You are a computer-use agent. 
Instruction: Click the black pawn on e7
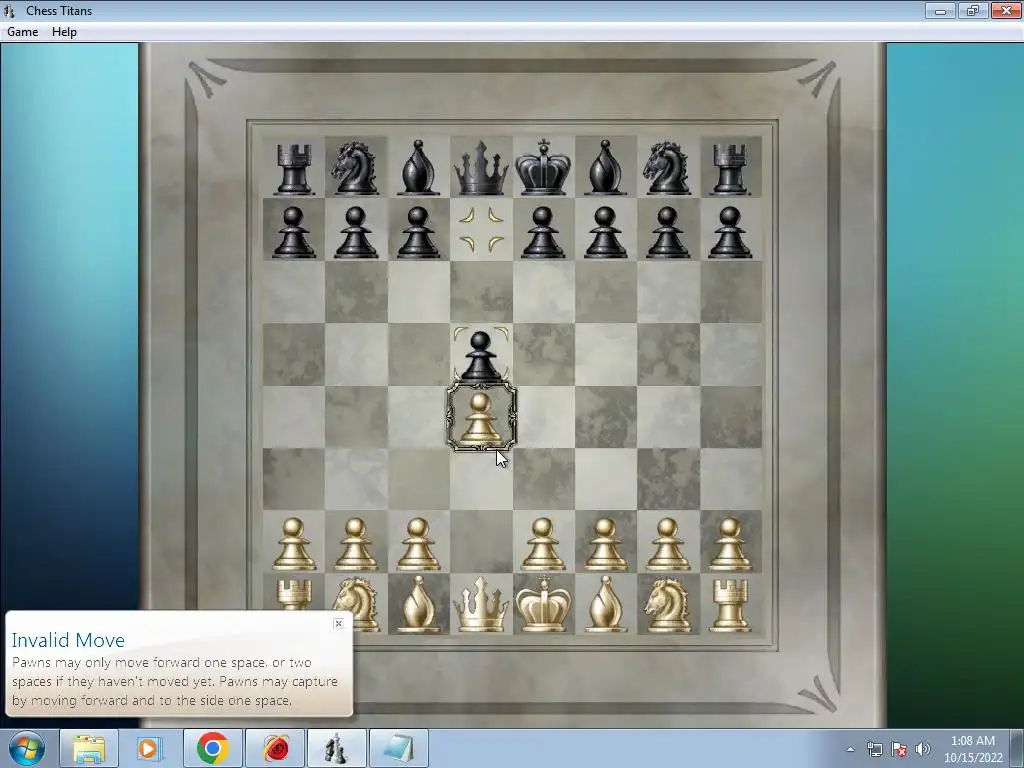click(543, 232)
